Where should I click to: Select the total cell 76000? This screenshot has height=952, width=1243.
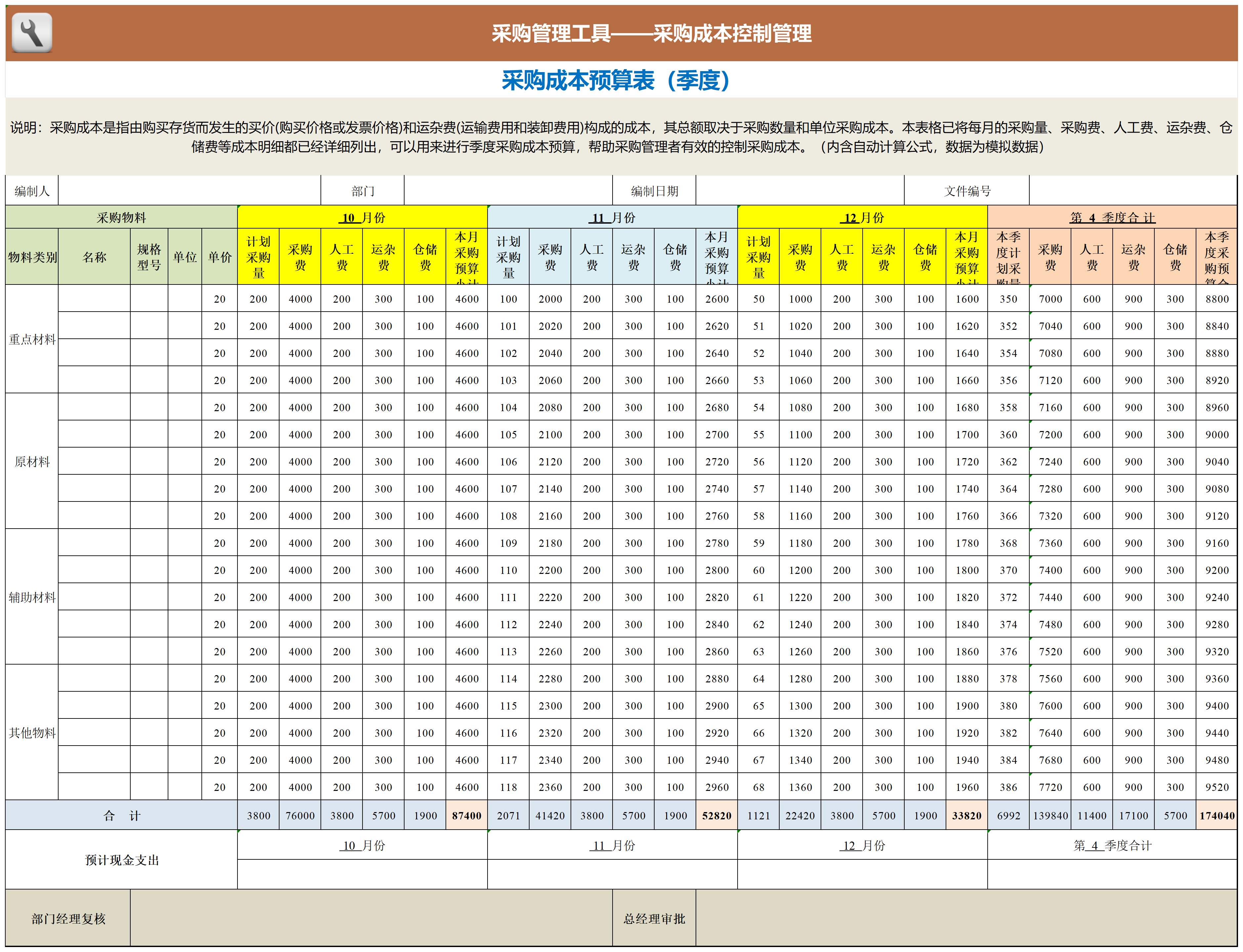(x=300, y=815)
